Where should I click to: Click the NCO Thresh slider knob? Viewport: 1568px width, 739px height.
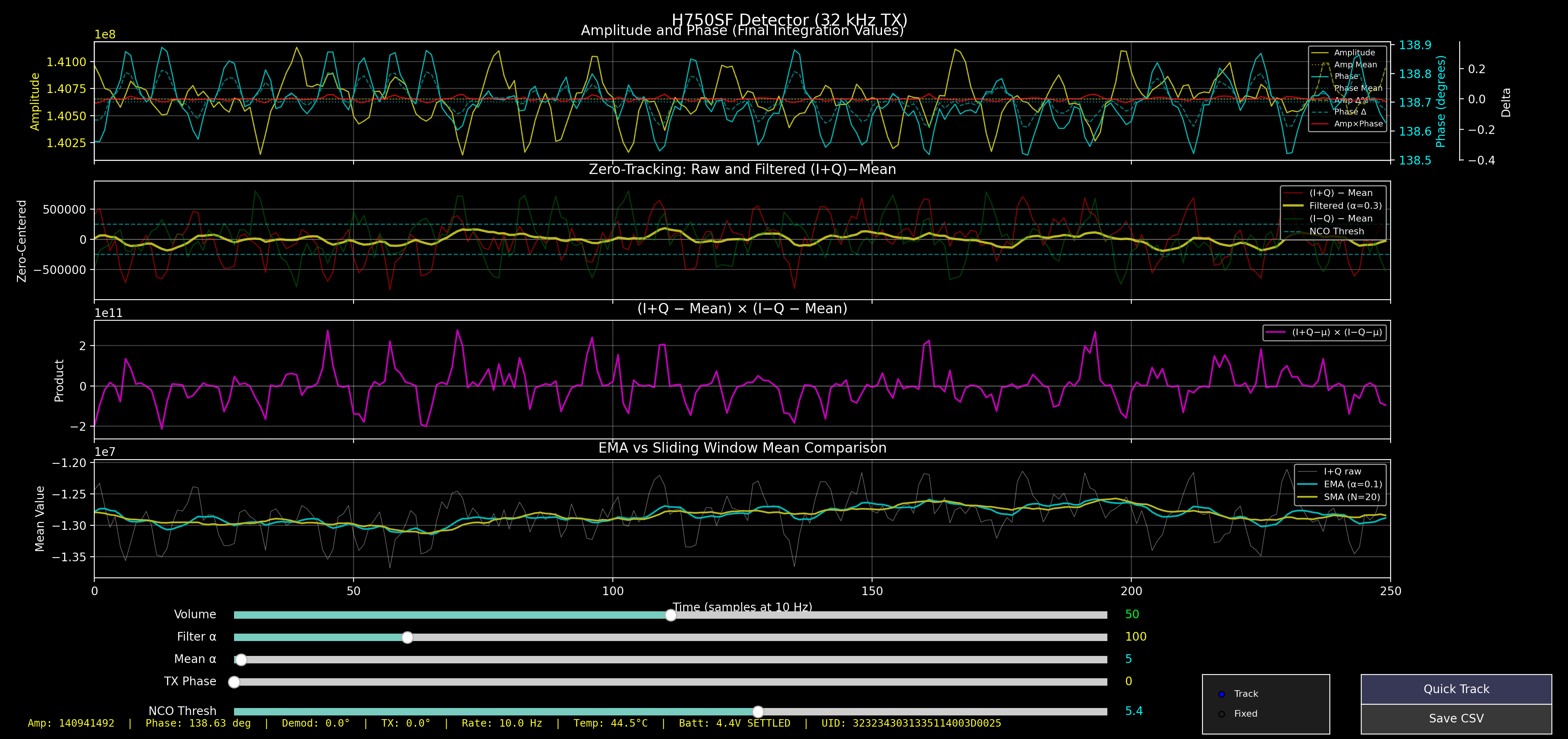click(758, 712)
